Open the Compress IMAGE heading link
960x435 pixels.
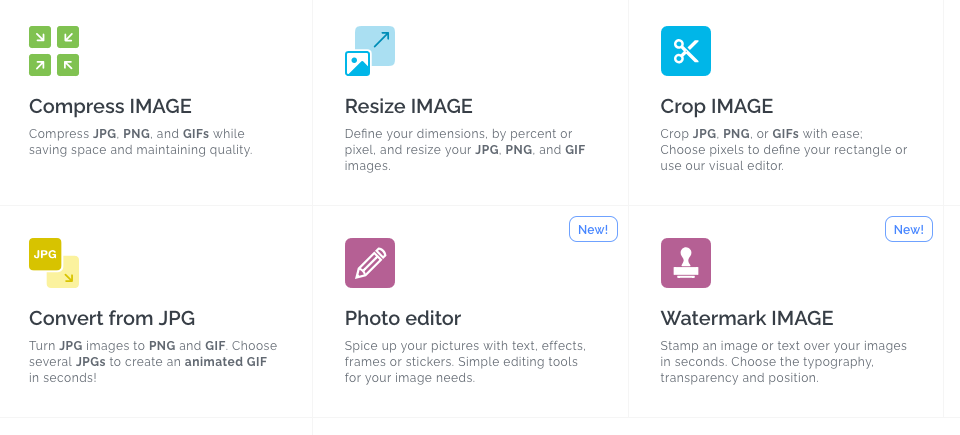[x=110, y=107]
